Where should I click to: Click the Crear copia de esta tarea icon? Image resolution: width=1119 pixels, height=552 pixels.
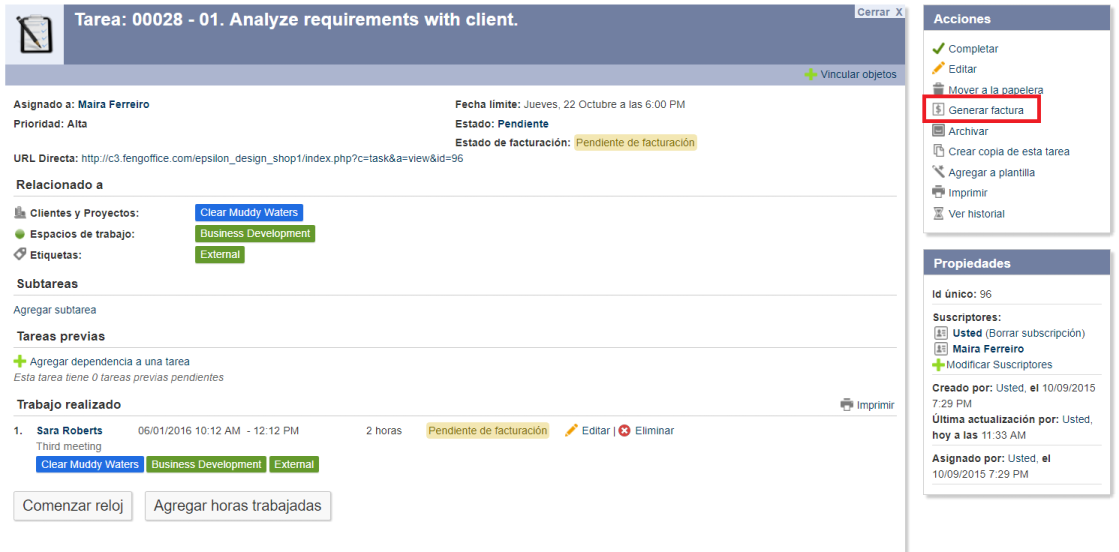[938, 152]
